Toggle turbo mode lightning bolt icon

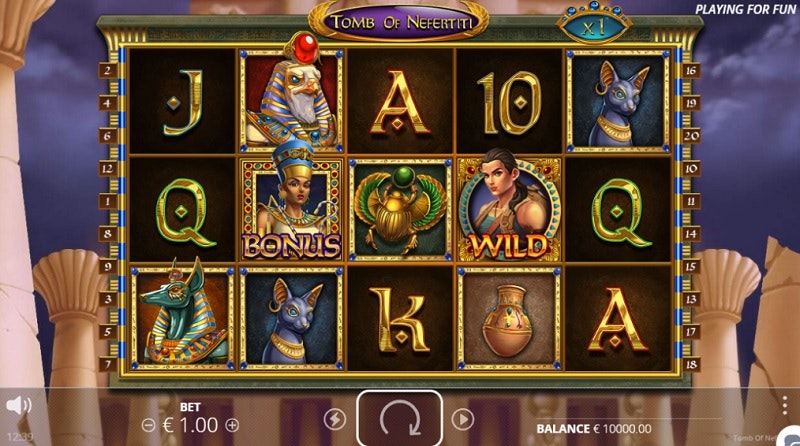(335, 419)
